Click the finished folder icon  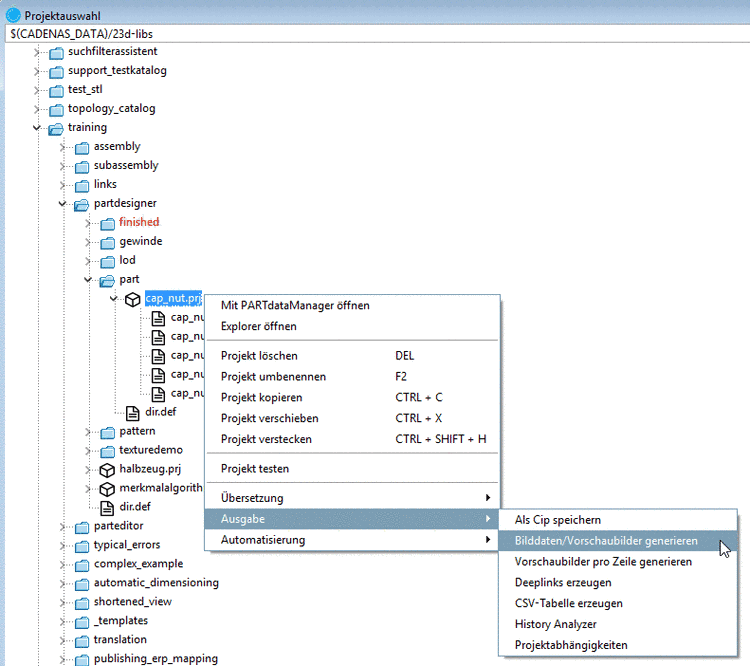pos(108,223)
